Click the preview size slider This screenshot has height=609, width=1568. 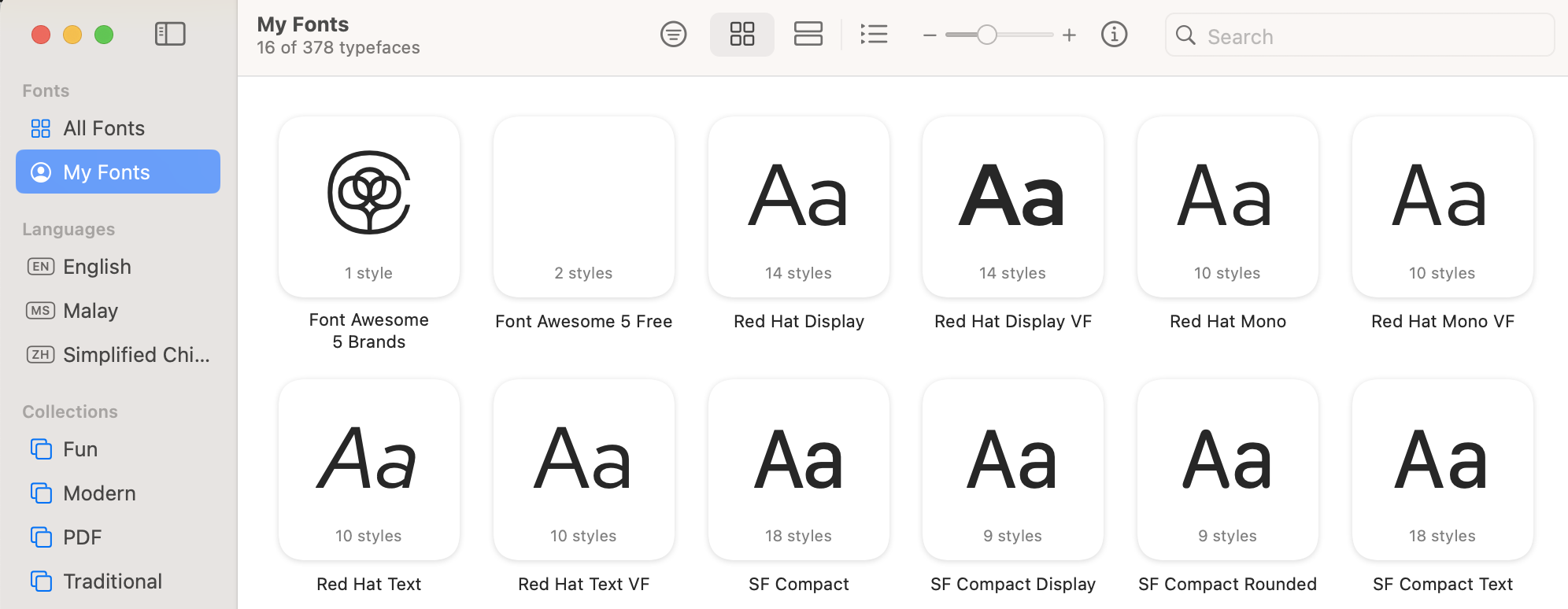pos(986,35)
